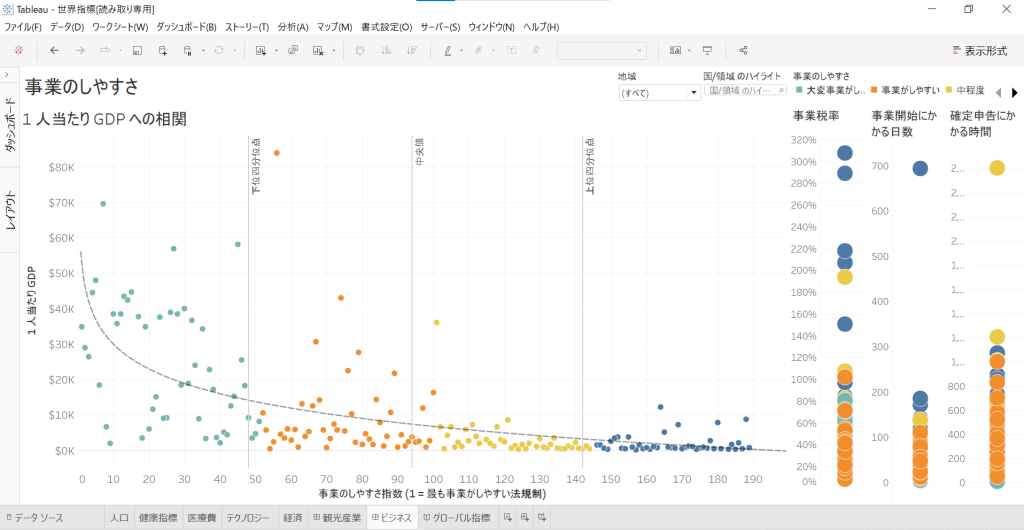1024x530 pixels.
Task: Click the Swap rows and columns icon
Action: (360, 50)
